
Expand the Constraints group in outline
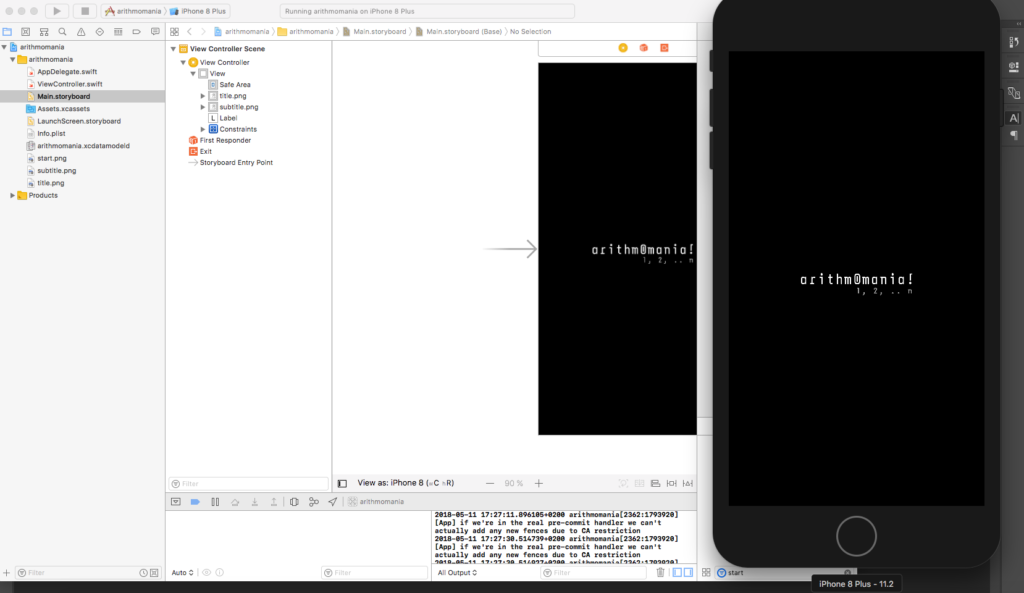203,129
